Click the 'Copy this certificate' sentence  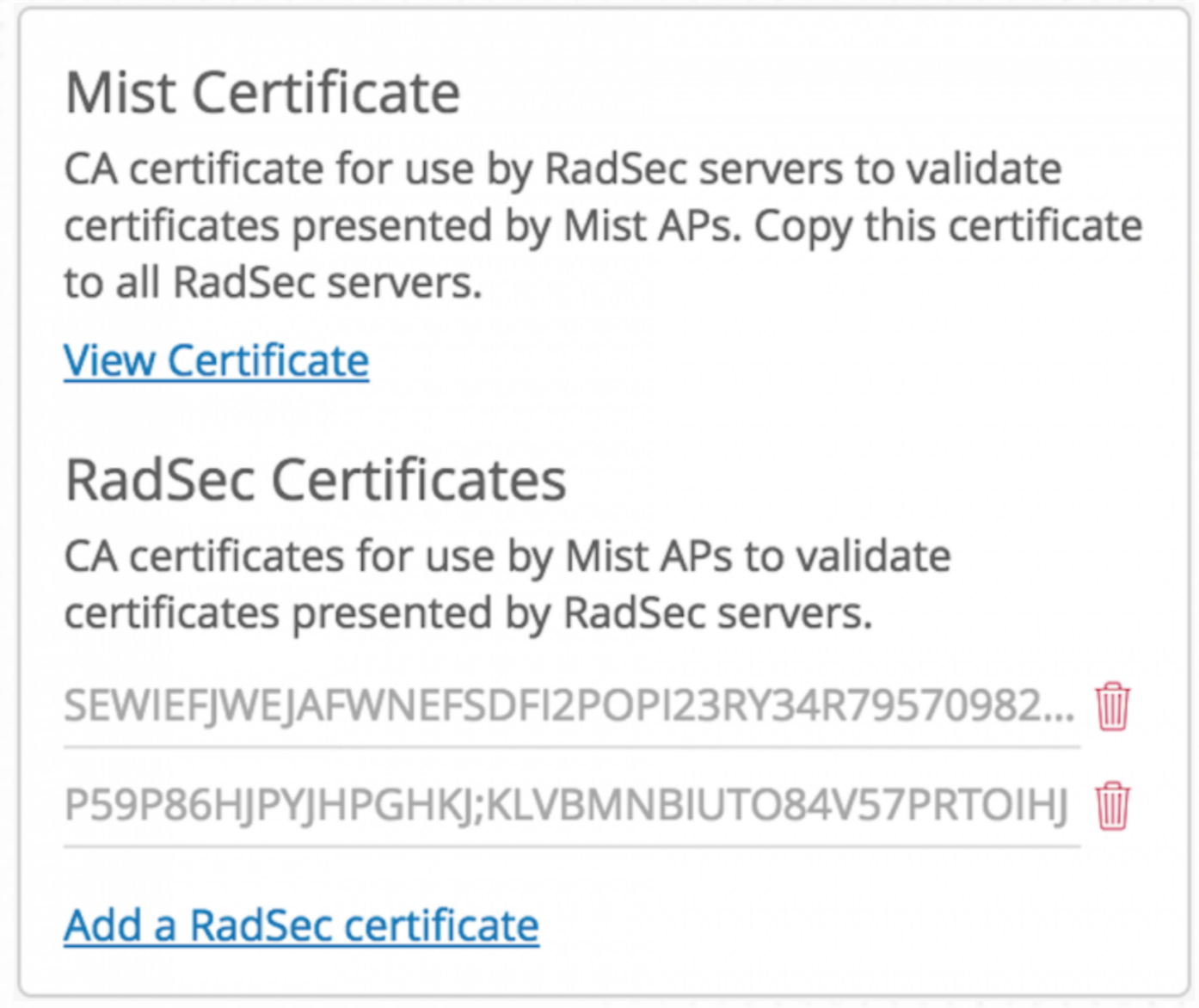[x=948, y=225]
